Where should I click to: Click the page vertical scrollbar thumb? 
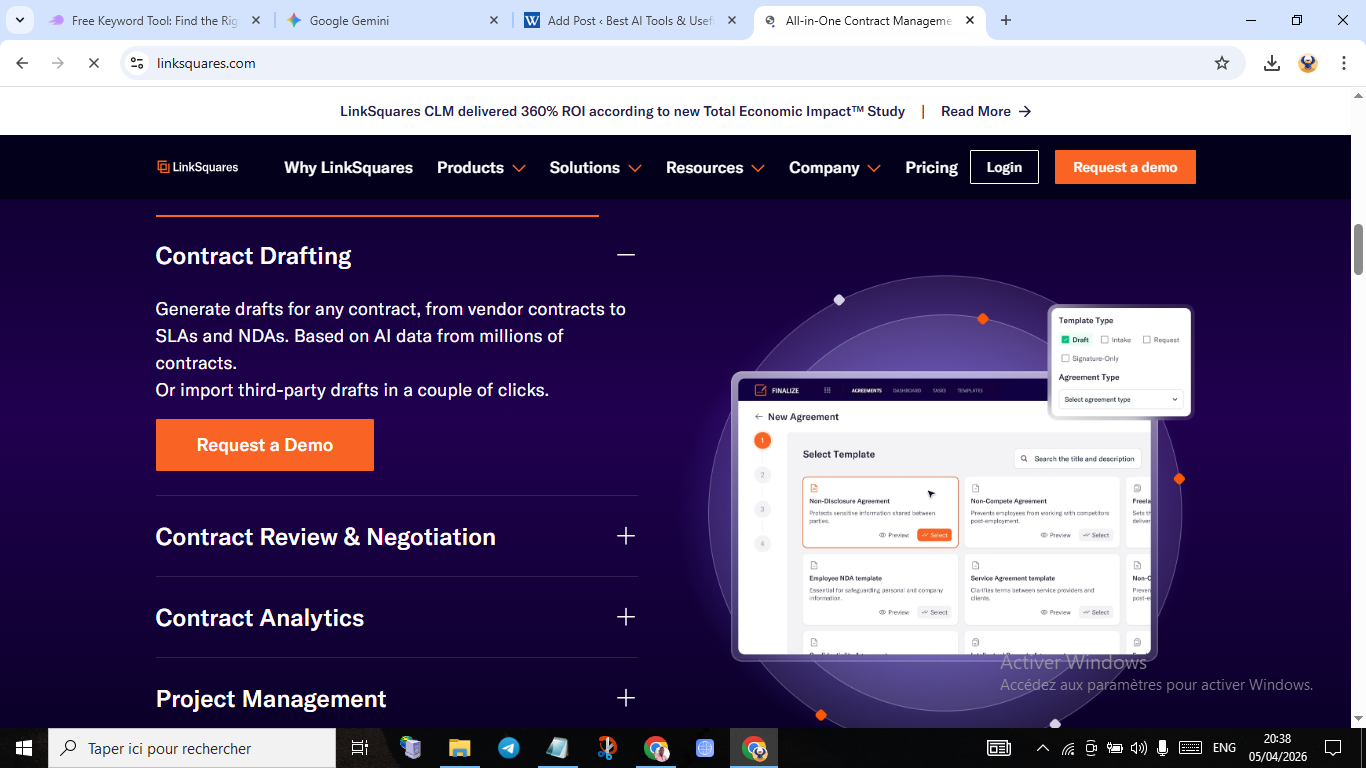pos(1358,249)
